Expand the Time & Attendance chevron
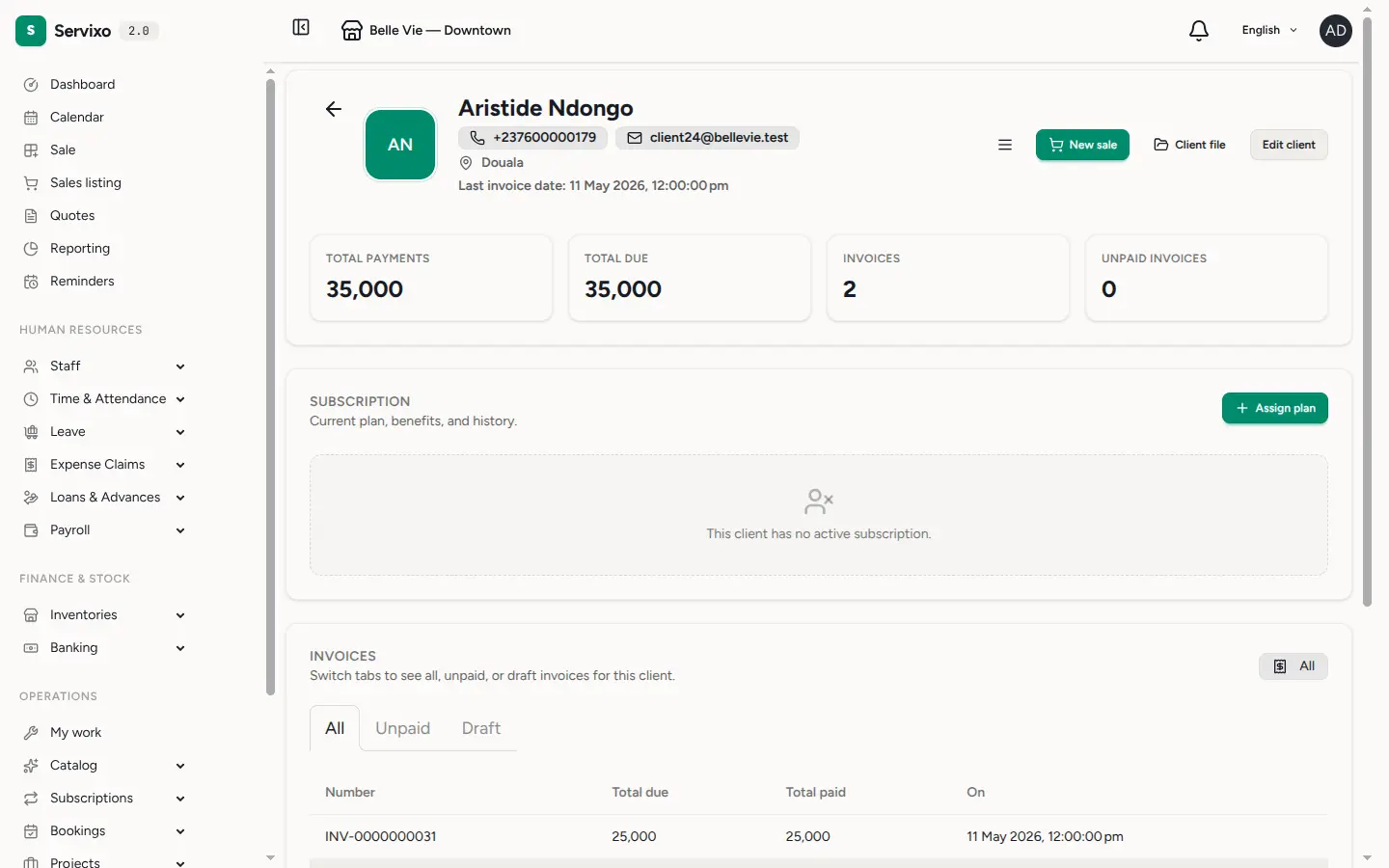This screenshot has height=868, width=1389. 180,399
